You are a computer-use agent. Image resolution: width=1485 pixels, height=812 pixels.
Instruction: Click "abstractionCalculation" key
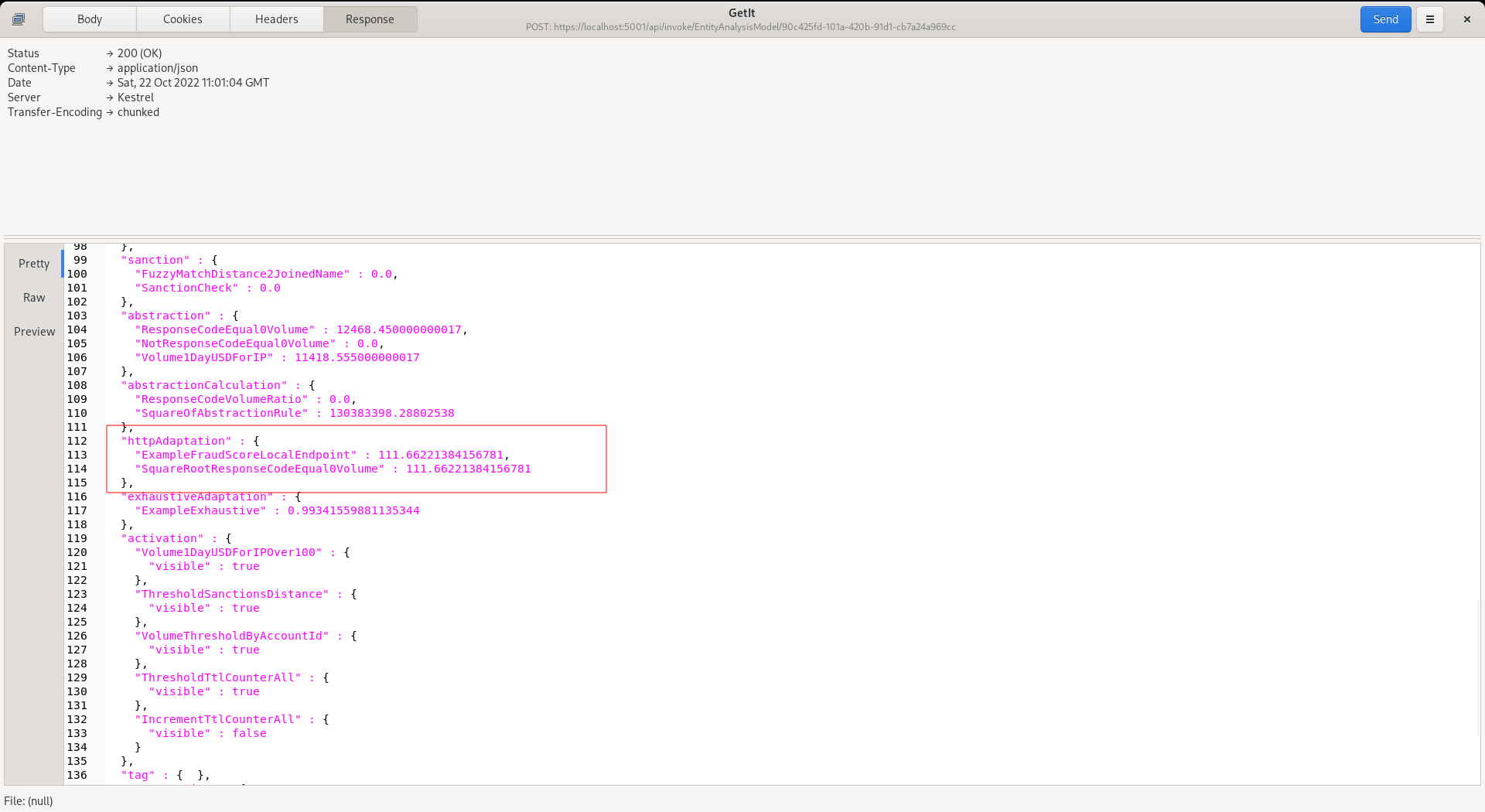click(x=204, y=386)
